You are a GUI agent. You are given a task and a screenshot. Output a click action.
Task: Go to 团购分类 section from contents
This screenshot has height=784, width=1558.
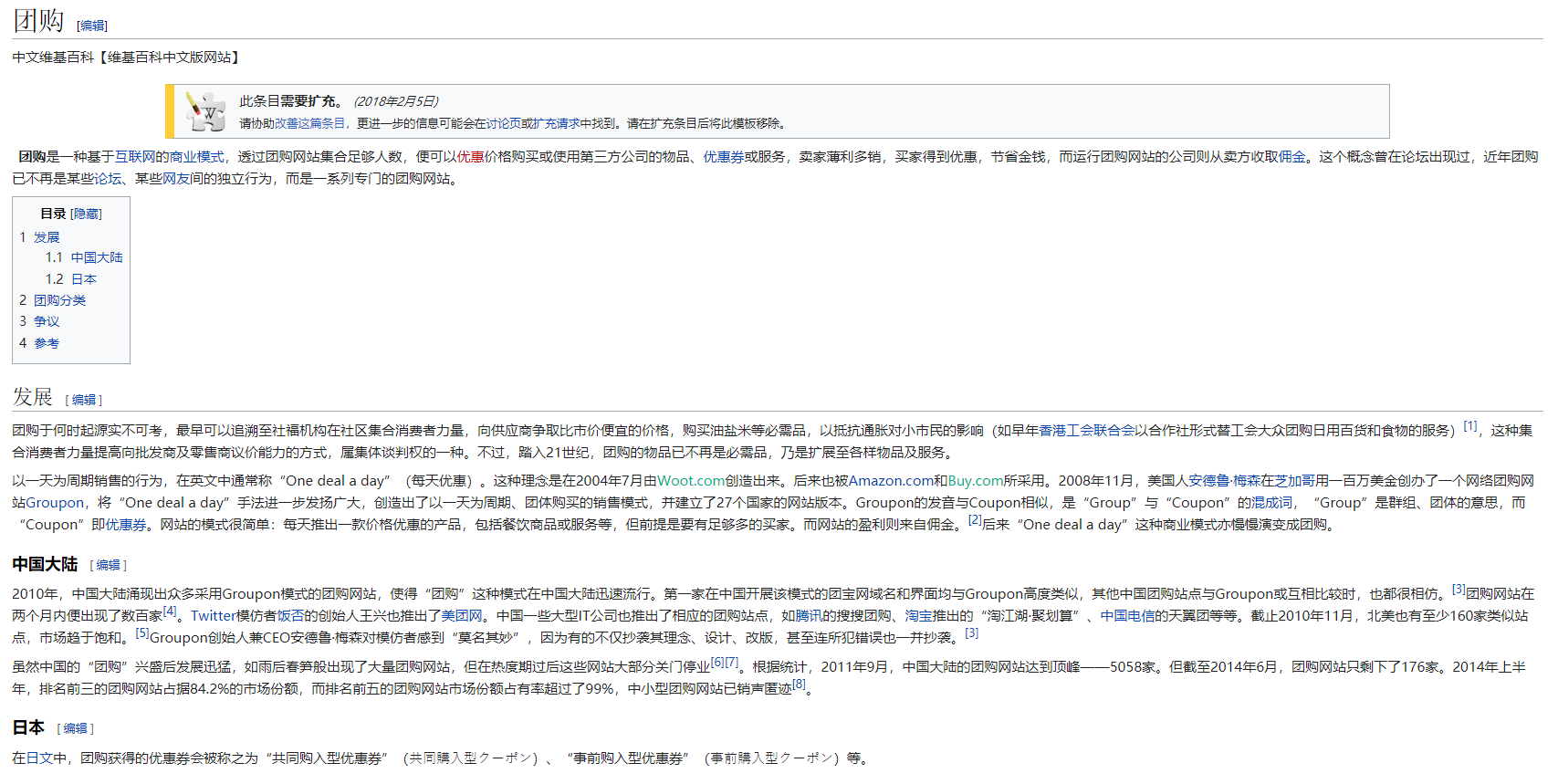pyautogui.click(x=59, y=300)
